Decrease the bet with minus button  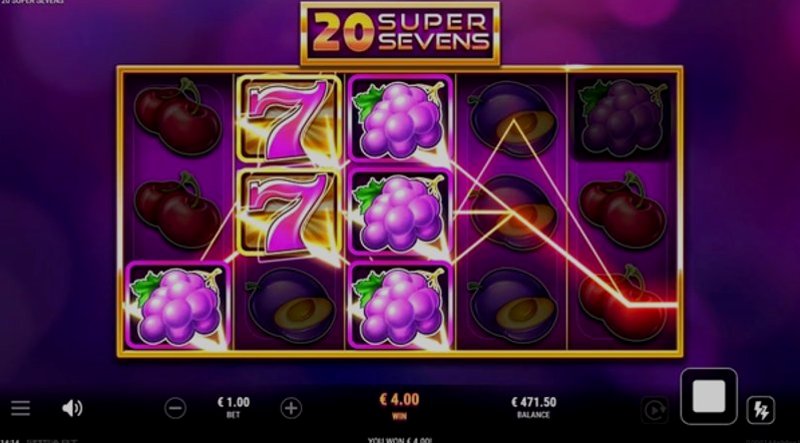coord(175,408)
